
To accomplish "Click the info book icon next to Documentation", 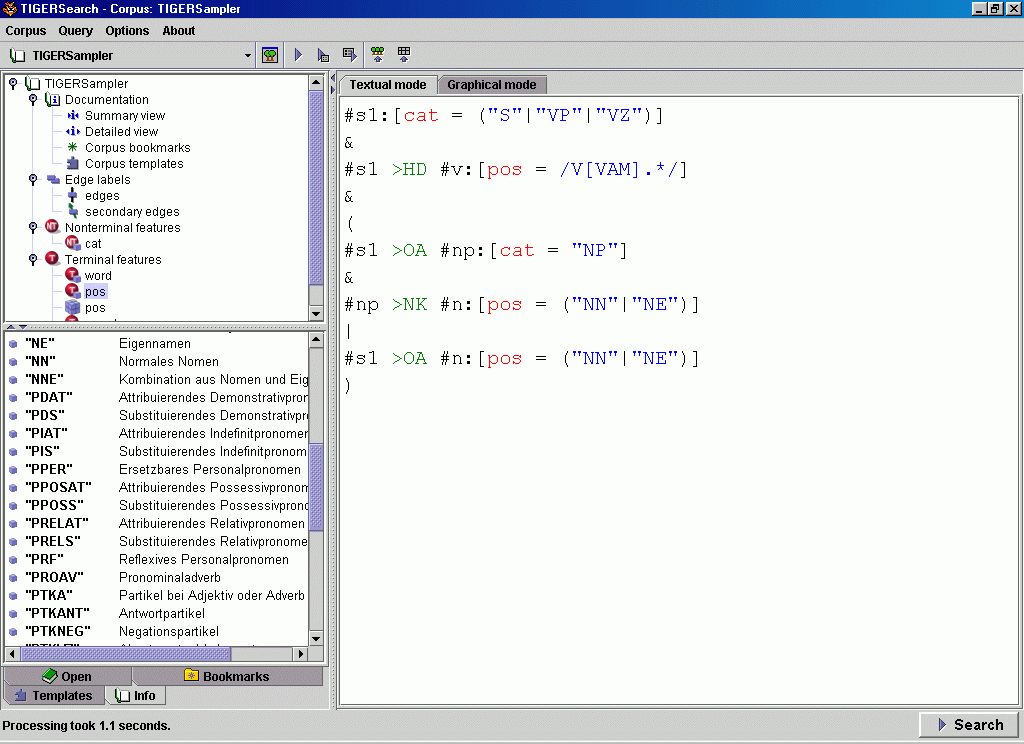I will 52,99.
